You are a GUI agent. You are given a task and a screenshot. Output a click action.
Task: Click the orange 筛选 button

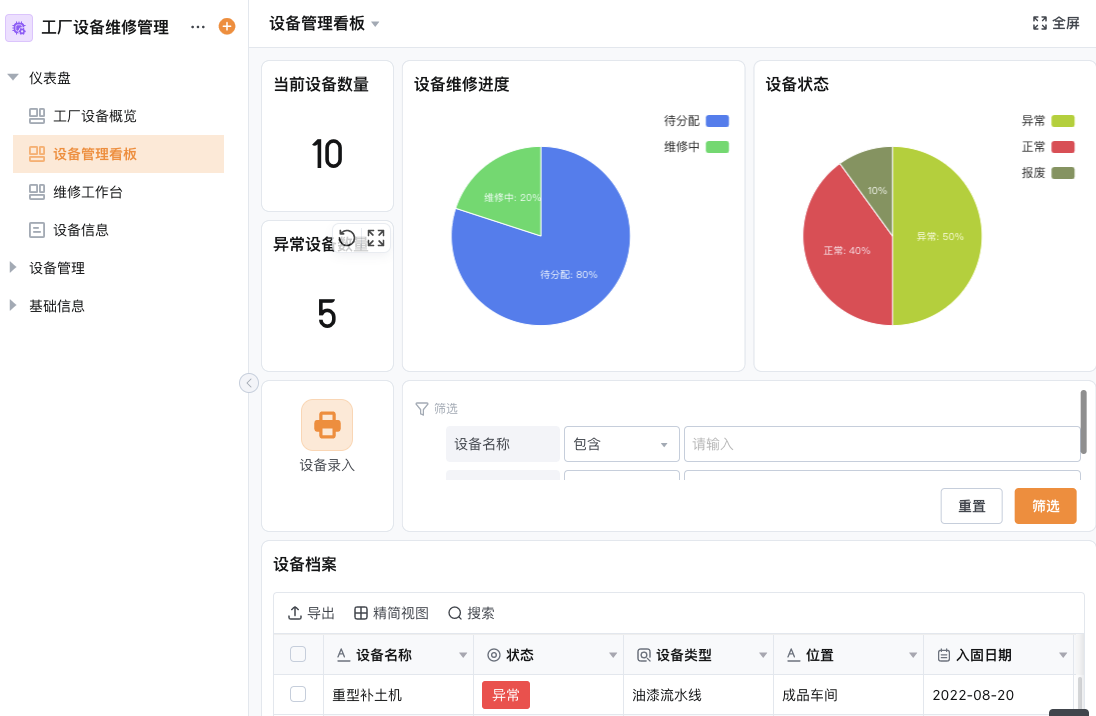point(1045,506)
